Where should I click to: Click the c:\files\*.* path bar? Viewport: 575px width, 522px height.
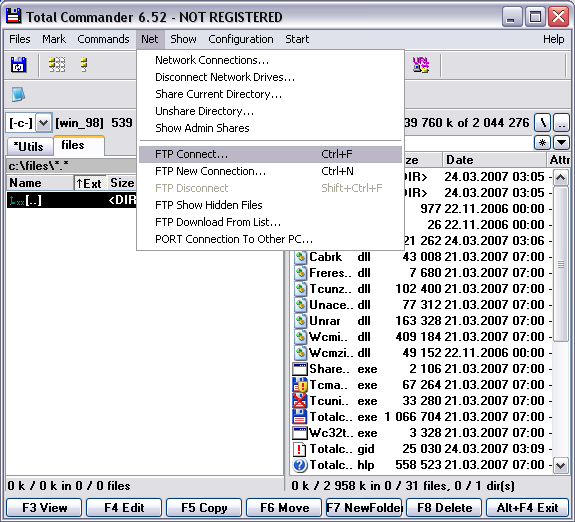click(x=72, y=166)
